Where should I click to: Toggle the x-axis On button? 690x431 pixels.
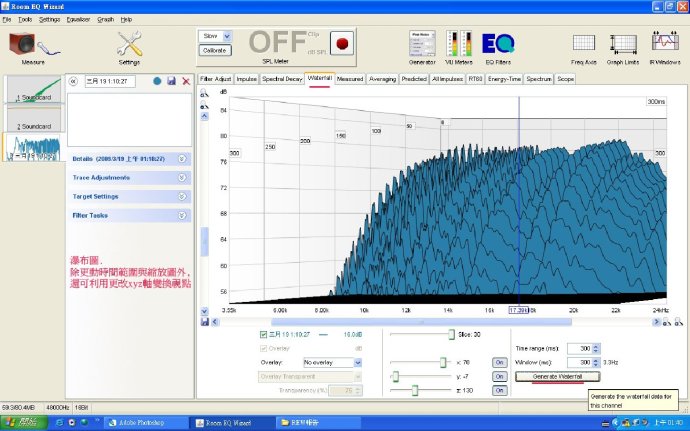(498, 362)
